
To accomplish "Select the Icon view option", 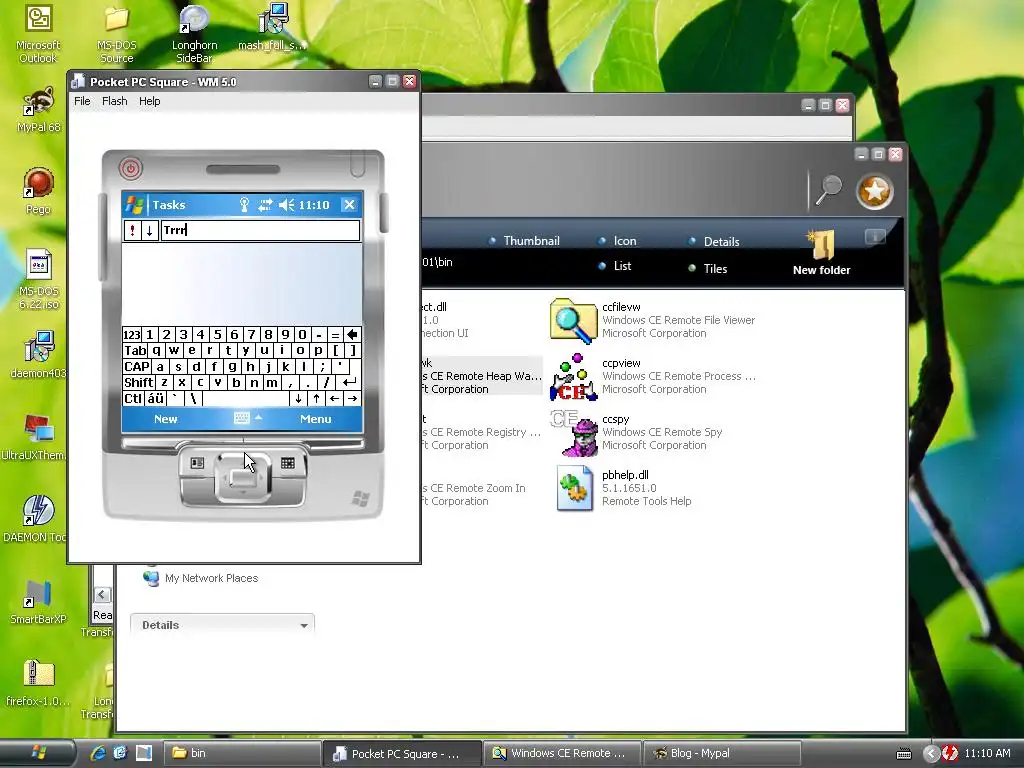I will coord(618,241).
